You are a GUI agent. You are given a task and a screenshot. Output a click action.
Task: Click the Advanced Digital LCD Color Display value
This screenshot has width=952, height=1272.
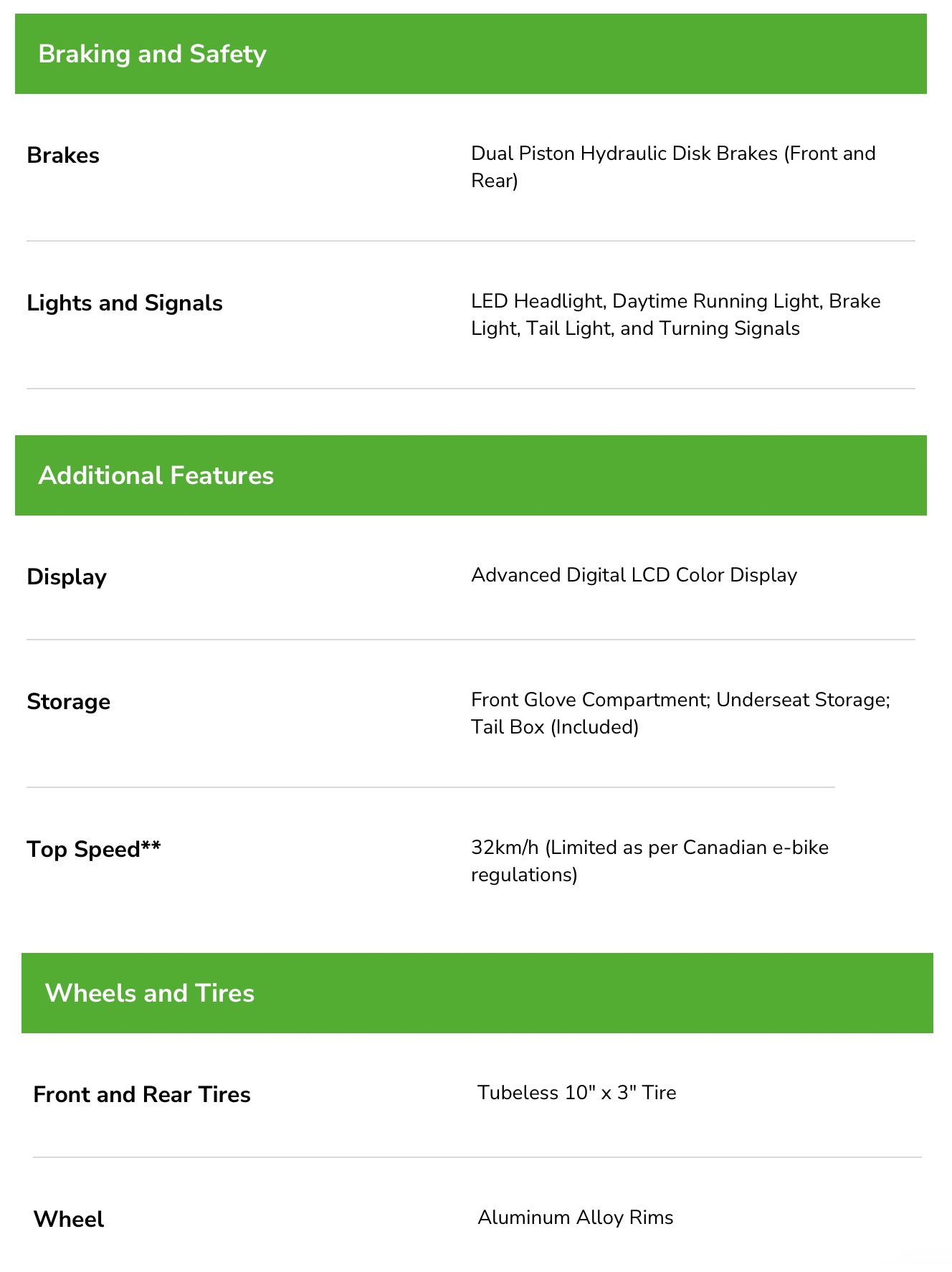pyautogui.click(x=634, y=576)
